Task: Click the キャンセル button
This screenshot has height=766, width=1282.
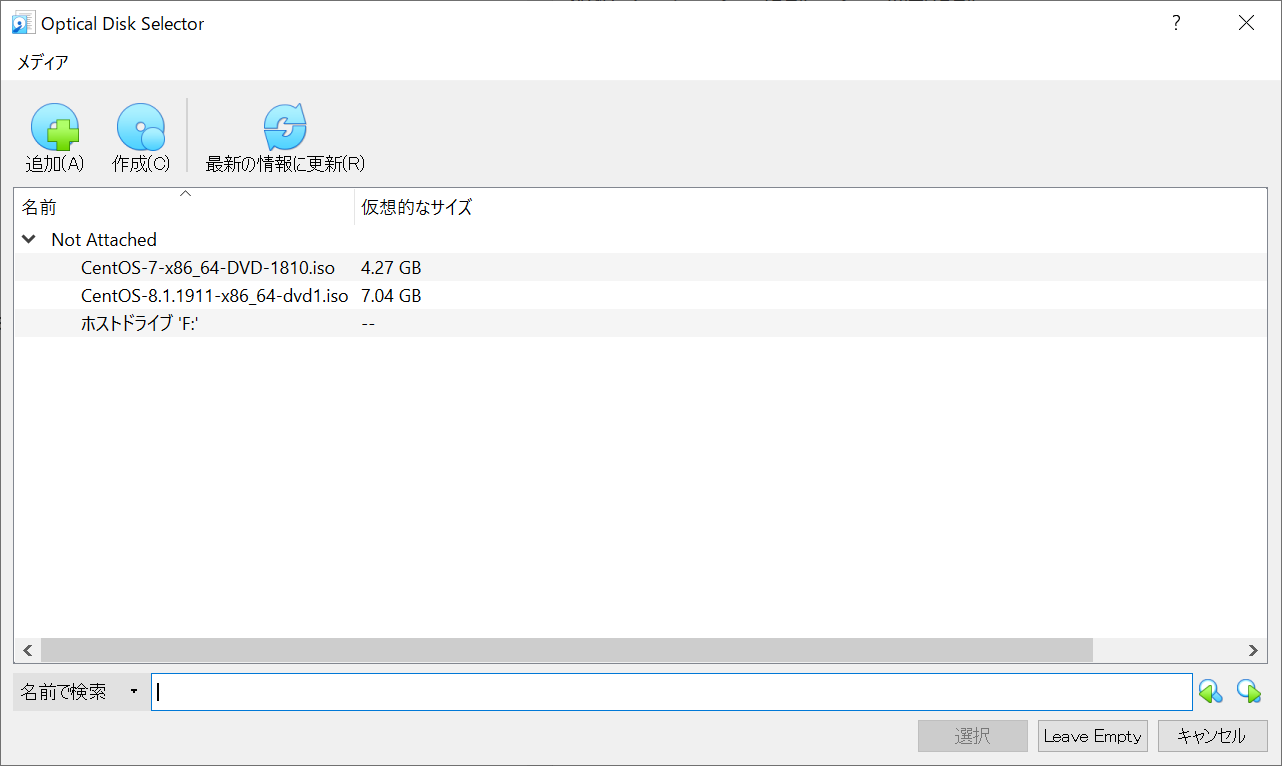Action: click(1212, 736)
